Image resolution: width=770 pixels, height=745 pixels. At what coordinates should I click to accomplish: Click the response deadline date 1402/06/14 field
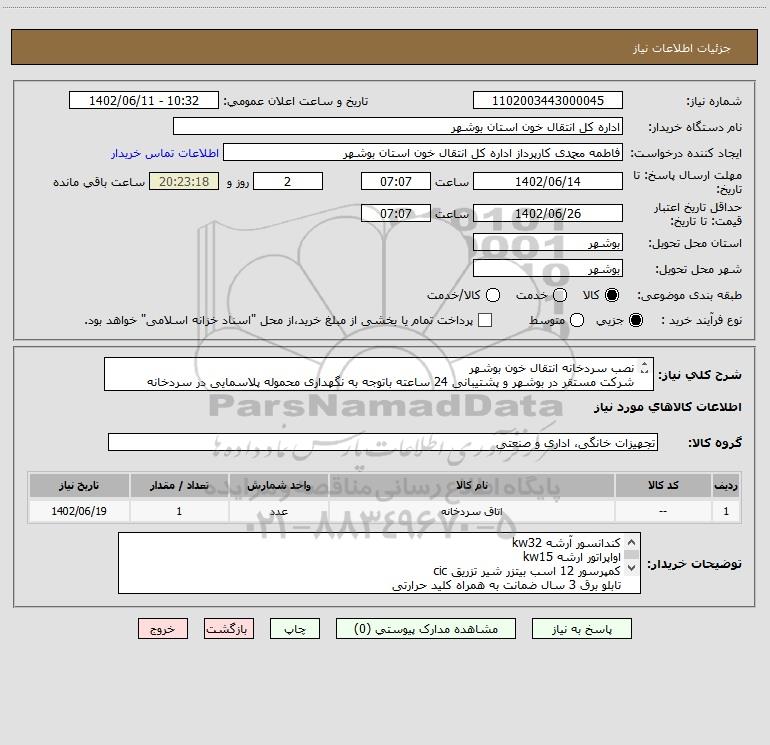tap(548, 181)
